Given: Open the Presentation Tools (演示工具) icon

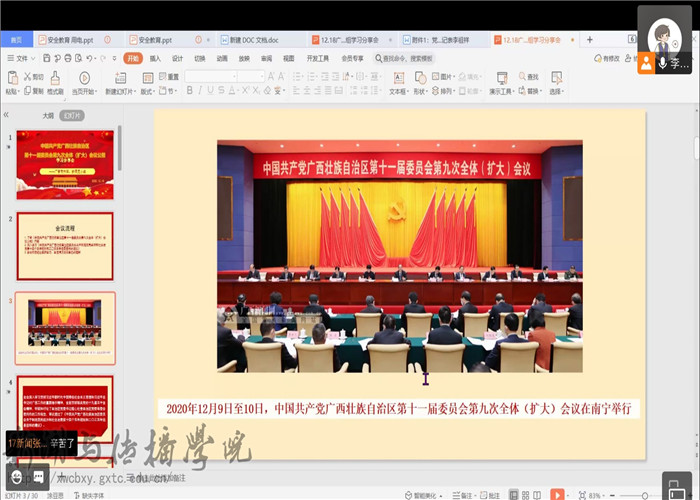Looking at the screenshot, I should tap(502, 78).
